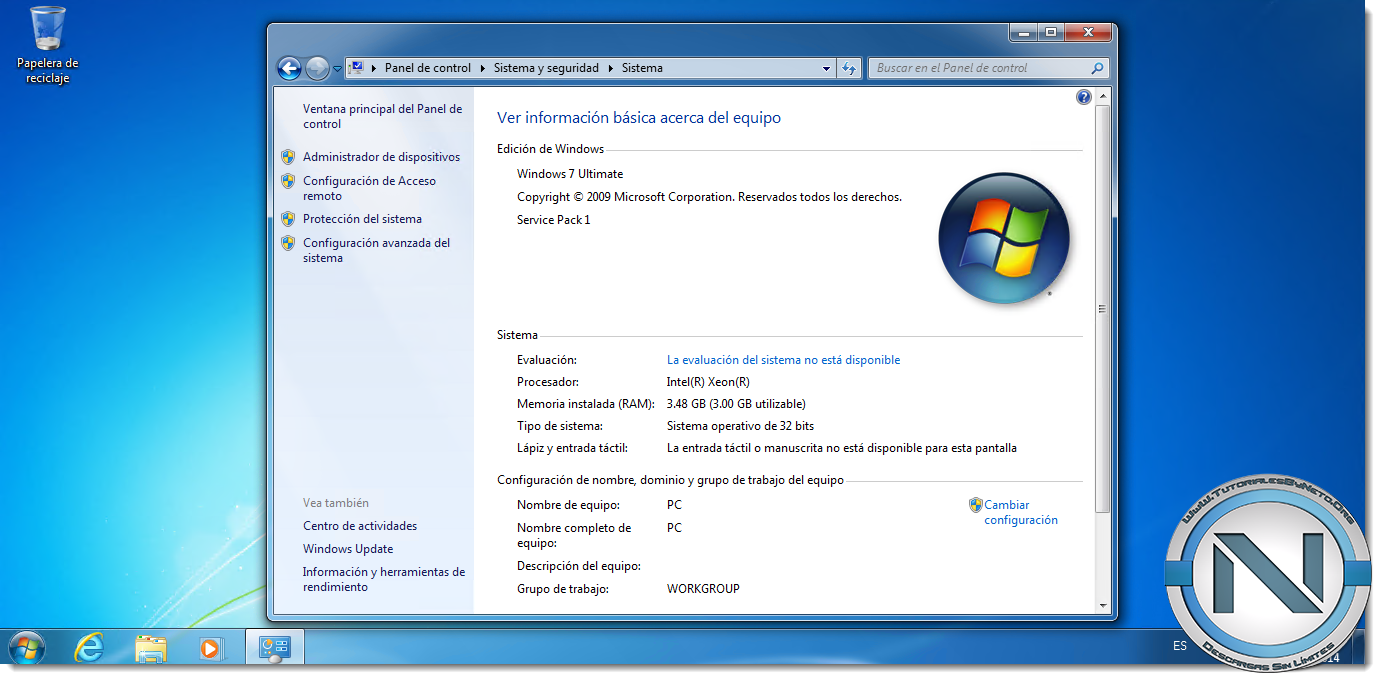Open the address bar history dropdown
The width and height of the screenshot is (1380, 679).
click(x=826, y=69)
